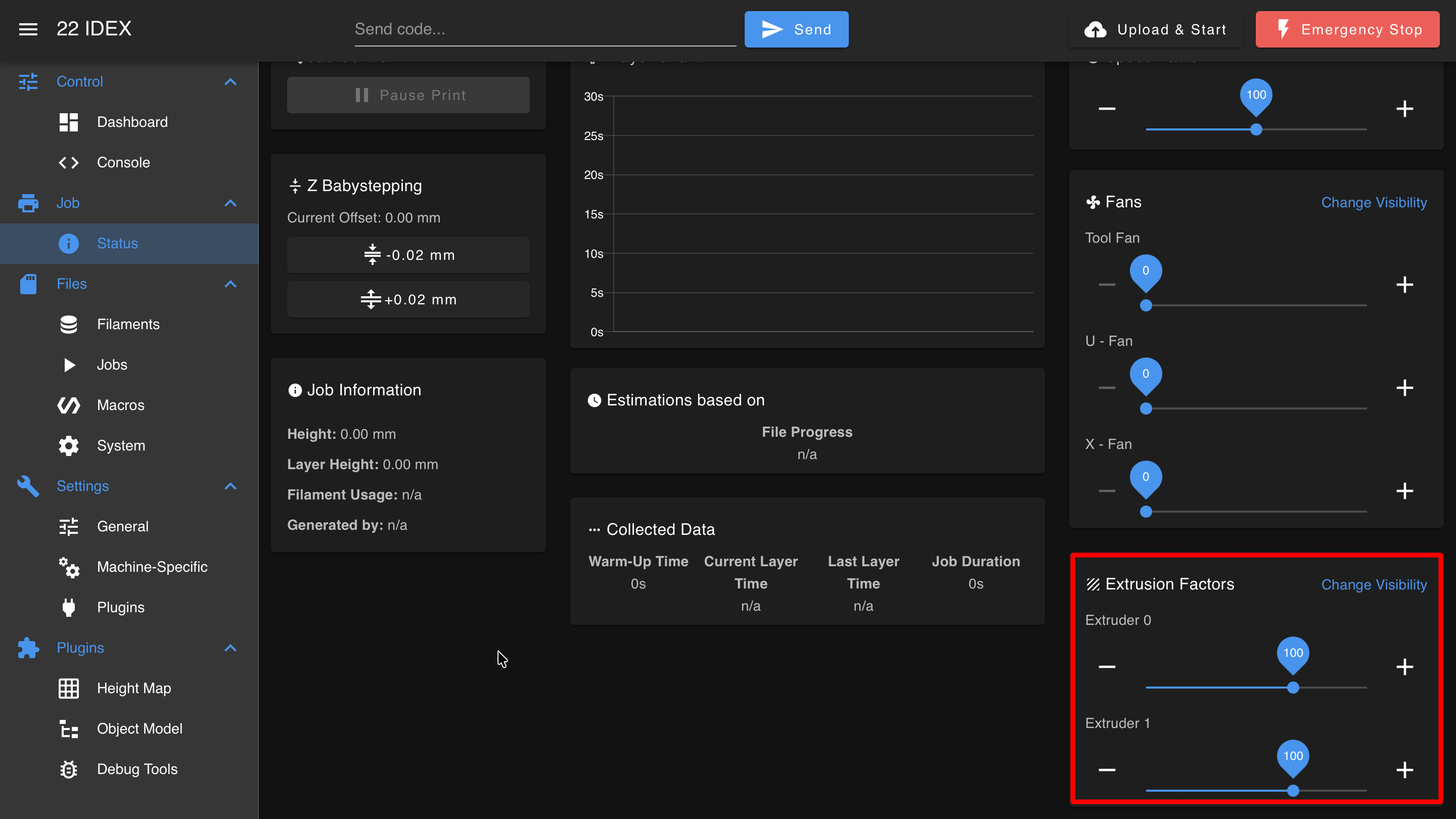Open the hamburger navigation menu

28,29
